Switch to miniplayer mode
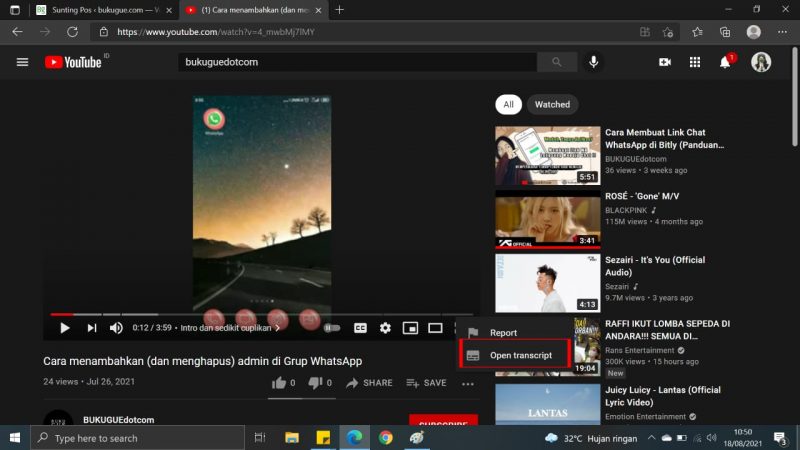This screenshot has height=450, width=800. (410, 328)
